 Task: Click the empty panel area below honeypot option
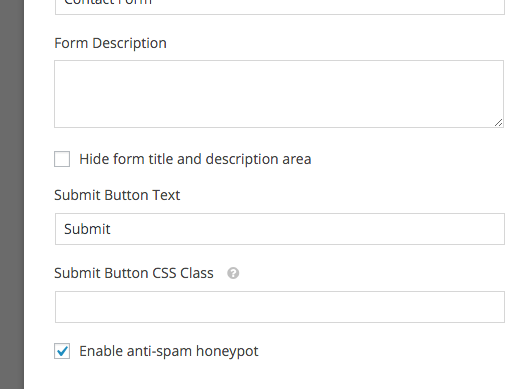click(274, 376)
